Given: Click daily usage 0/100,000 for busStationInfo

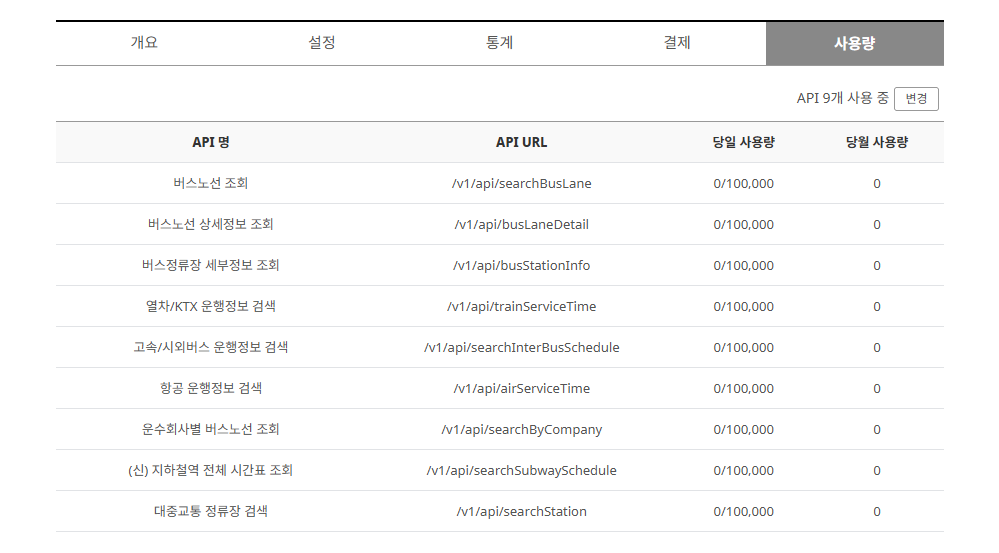Looking at the screenshot, I should pyautogui.click(x=744, y=265).
